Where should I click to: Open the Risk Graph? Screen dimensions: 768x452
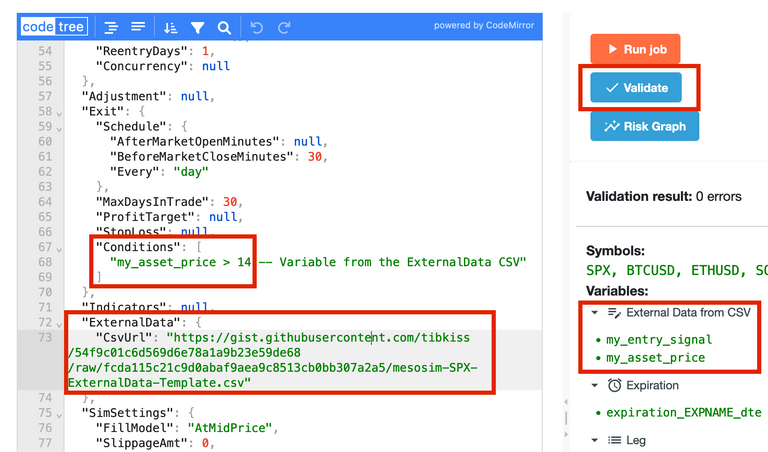643,126
